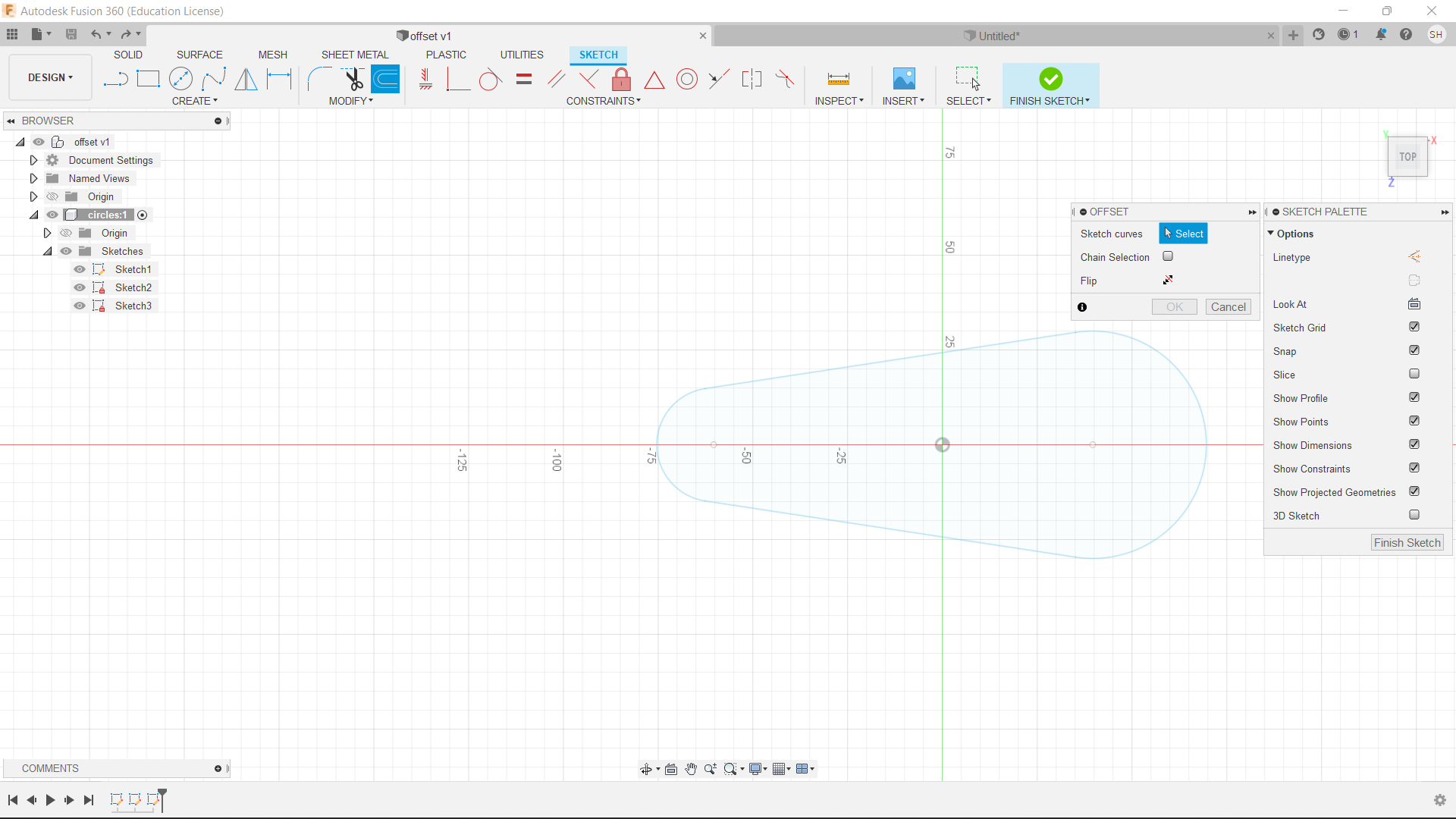Select the Center Diameter Circle tool
The height and width of the screenshot is (819, 1456).
coord(181,79)
